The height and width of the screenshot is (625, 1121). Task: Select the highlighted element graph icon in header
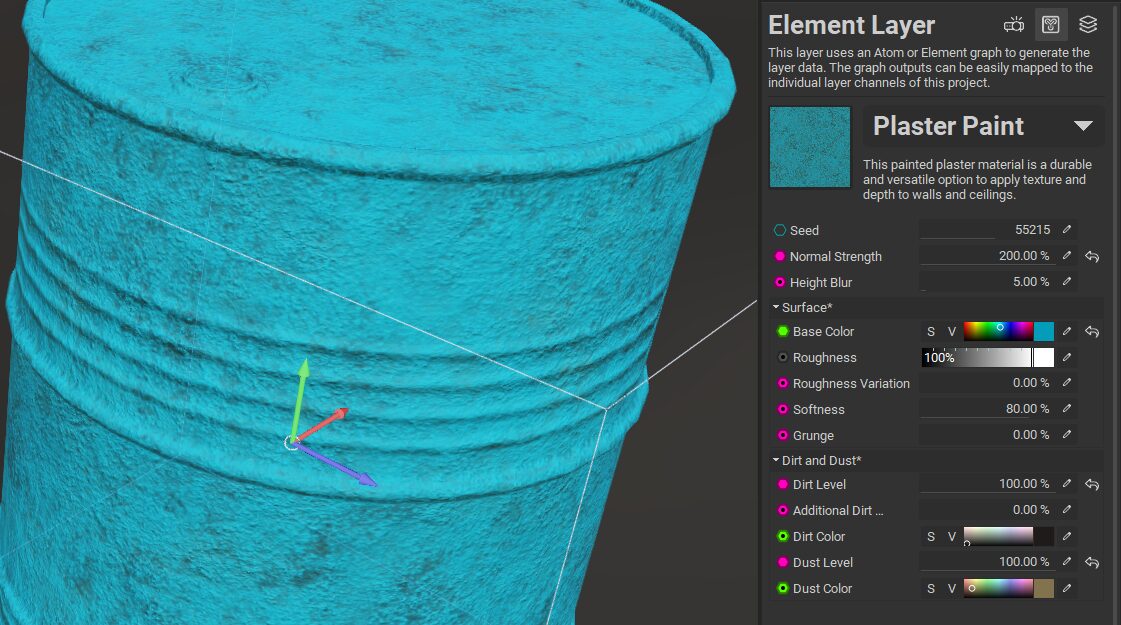pos(1051,25)
